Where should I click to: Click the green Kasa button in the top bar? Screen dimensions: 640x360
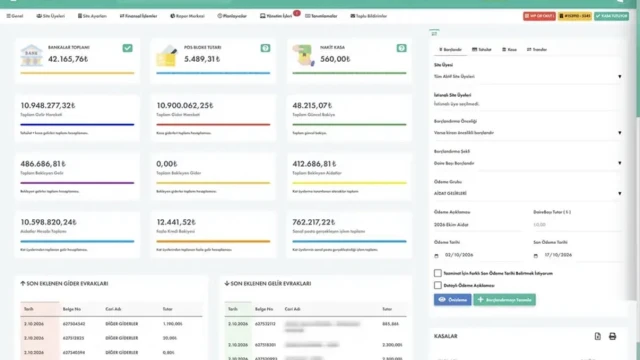(x=611, y=16)
